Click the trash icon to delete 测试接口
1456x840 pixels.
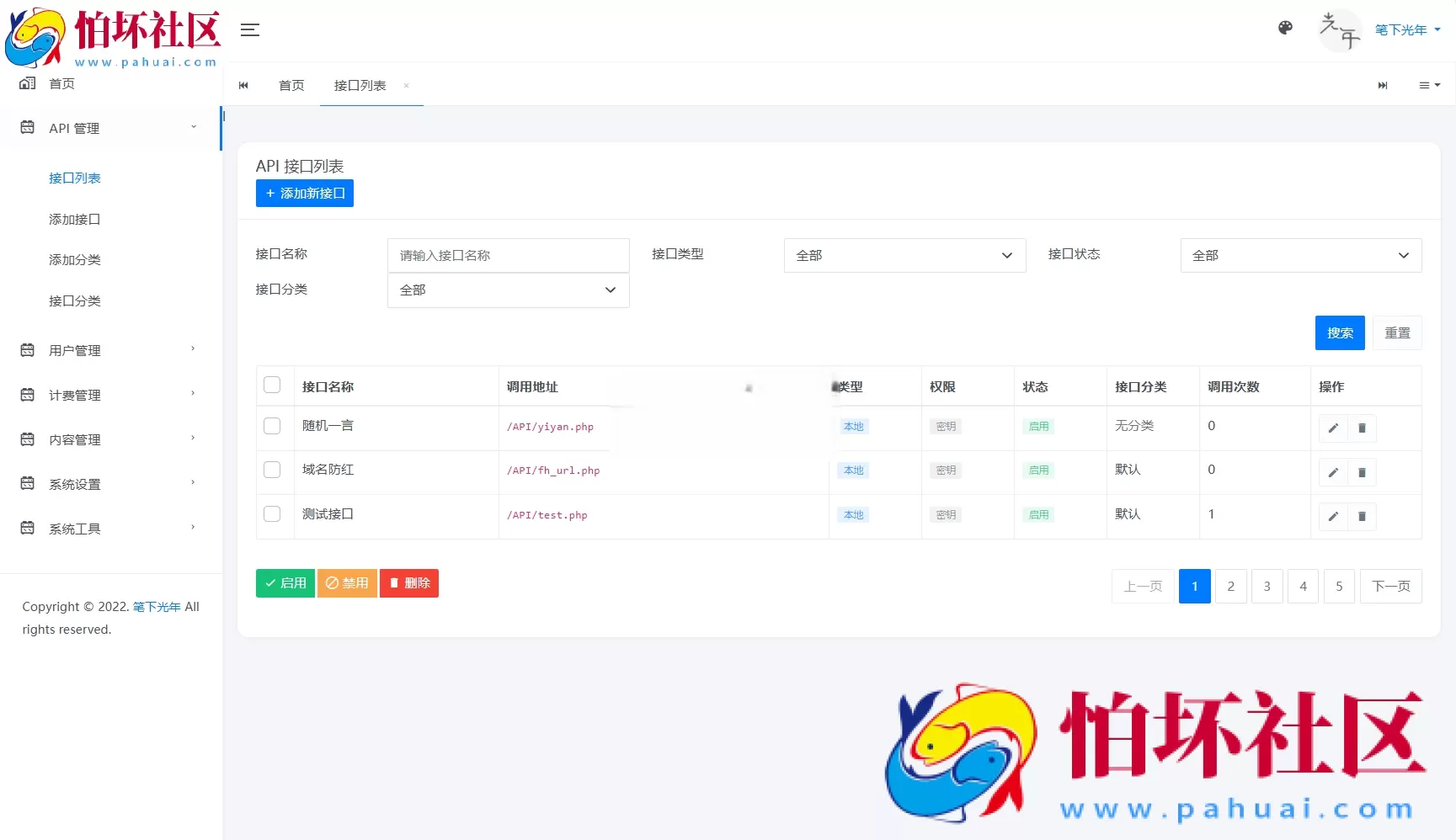(1363, 516)
